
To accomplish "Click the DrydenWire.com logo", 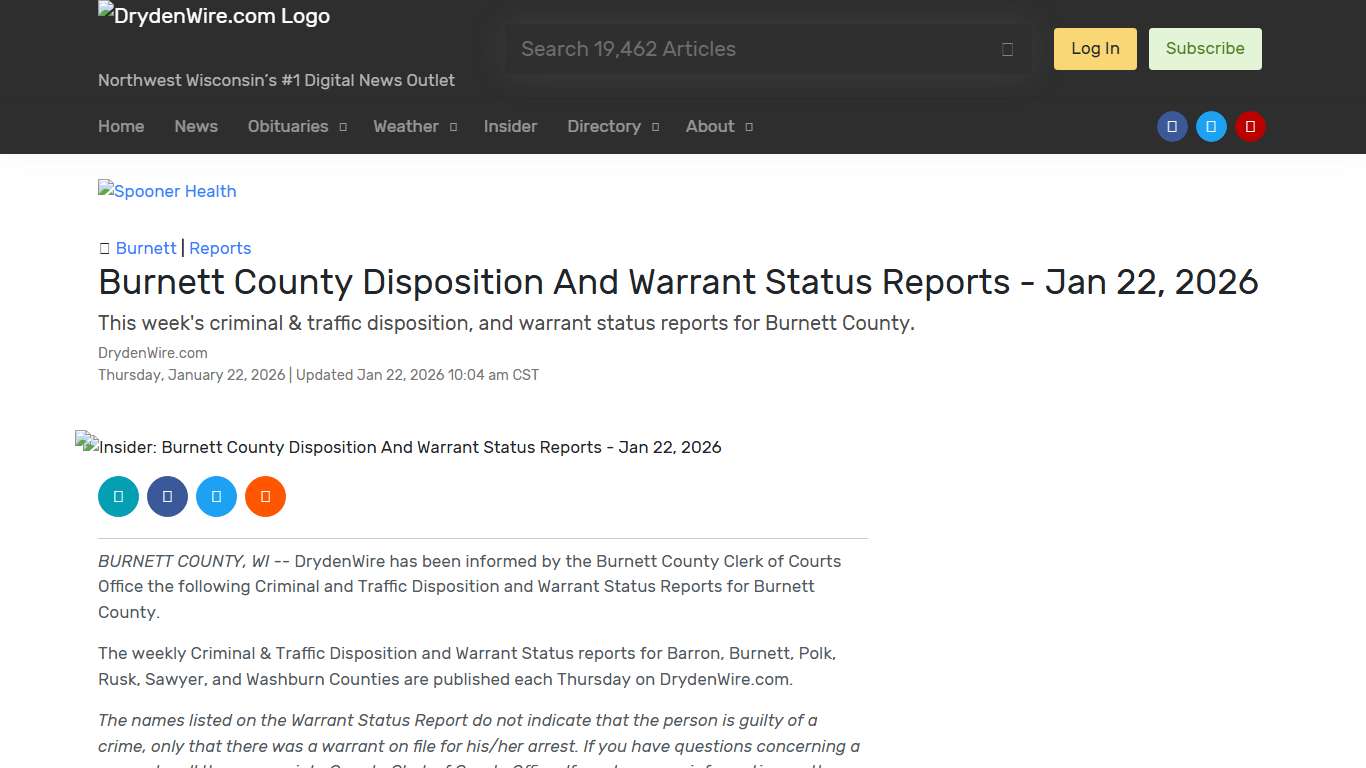I will [213, 15].
